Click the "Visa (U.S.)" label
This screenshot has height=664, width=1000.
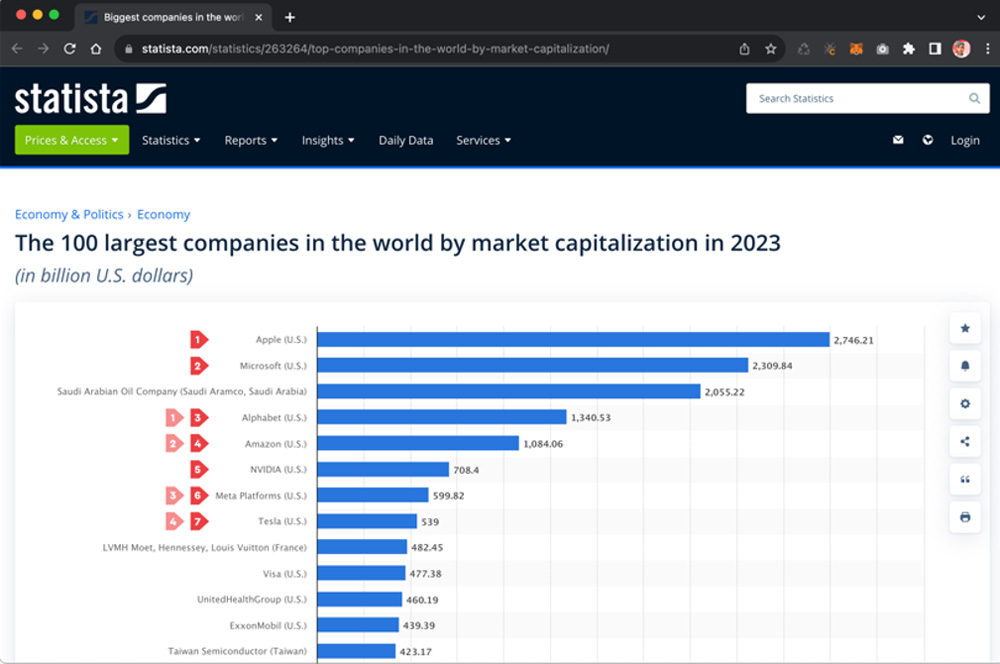pyautogui.click(x=285, y=573)
